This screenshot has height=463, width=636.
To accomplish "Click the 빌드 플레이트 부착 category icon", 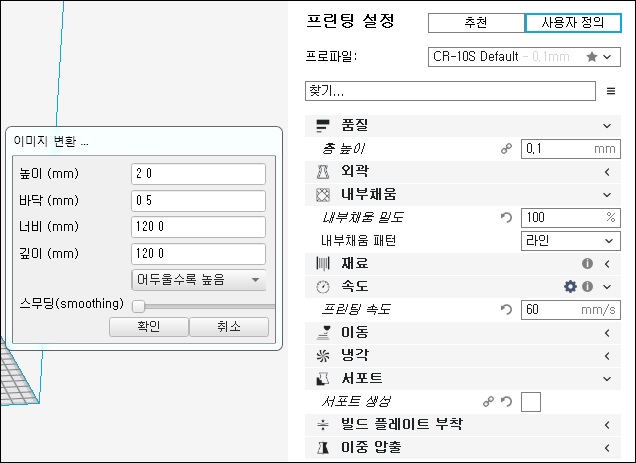I will (323, 425).
